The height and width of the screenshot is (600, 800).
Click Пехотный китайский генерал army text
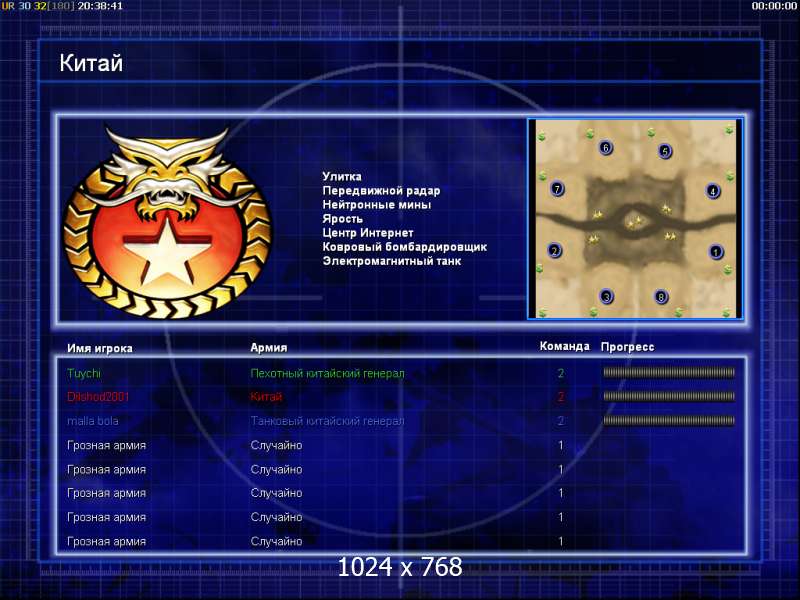(x=327, y=373)
